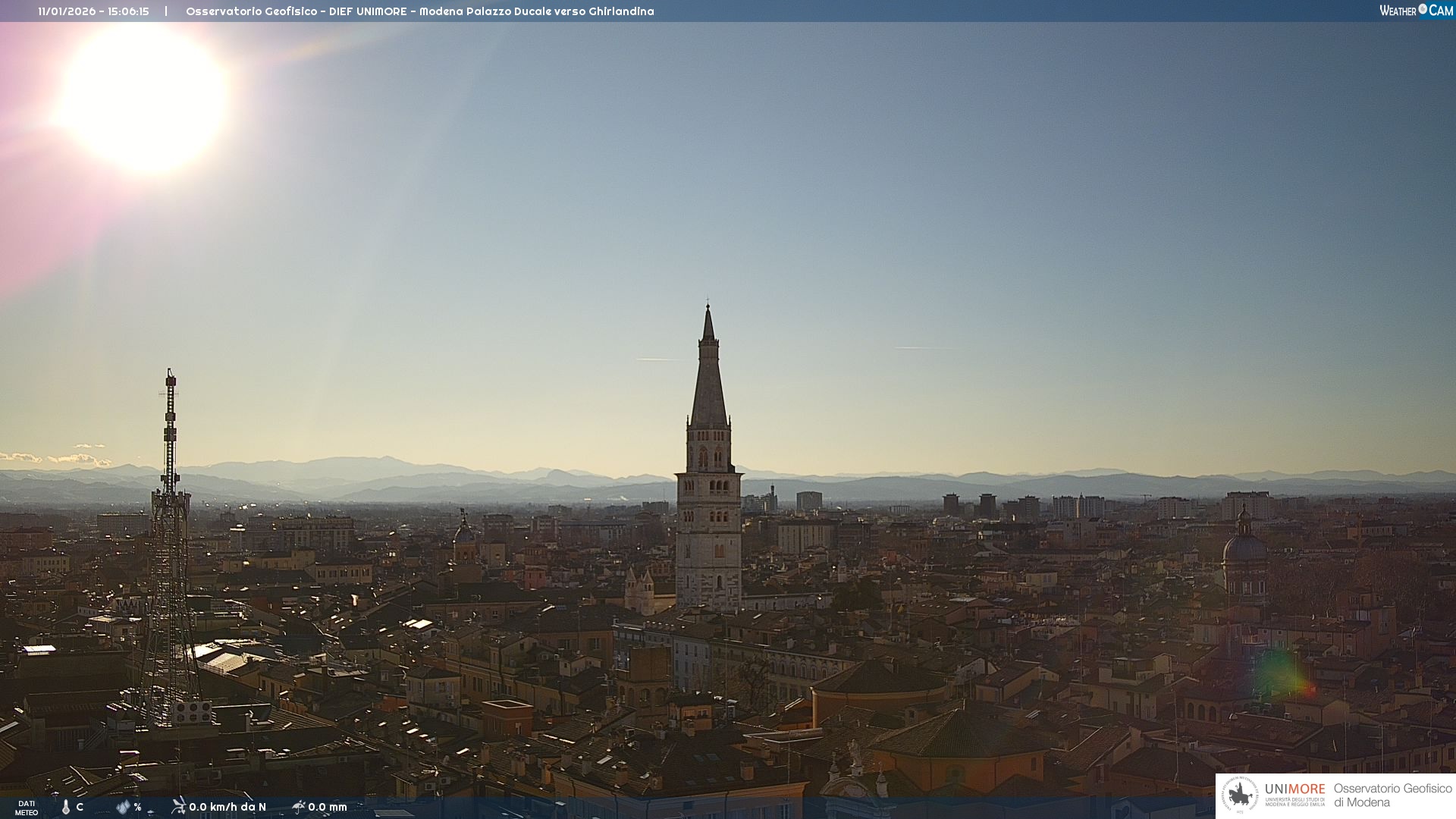Click the DATI METEO label

pos(27,808)
